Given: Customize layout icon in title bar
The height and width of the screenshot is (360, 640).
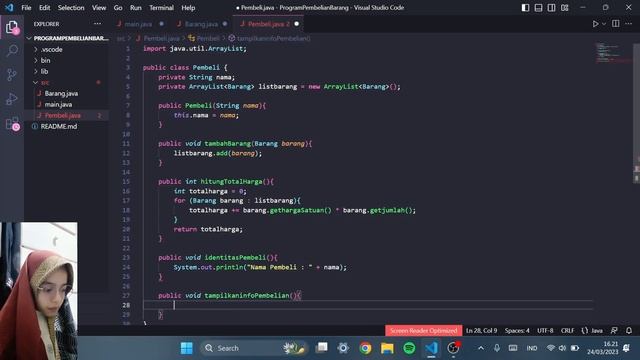Looking at the screenshot, I should tap(564, 8).
